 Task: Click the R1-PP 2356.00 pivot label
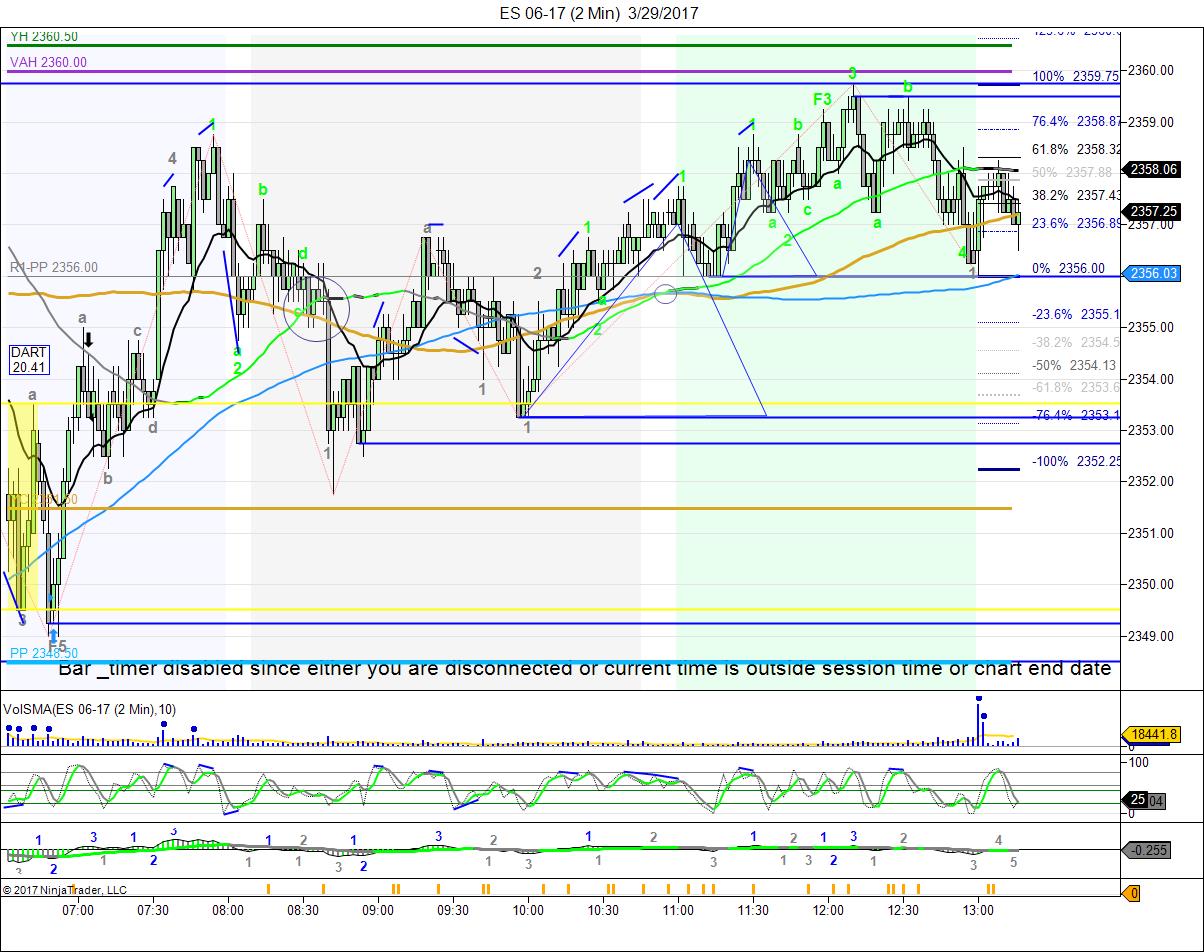point(54,268)
